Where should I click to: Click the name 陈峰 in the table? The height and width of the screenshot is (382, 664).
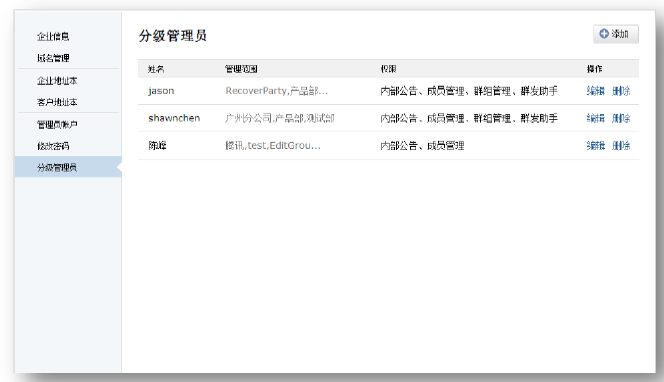tap(157, 146)
